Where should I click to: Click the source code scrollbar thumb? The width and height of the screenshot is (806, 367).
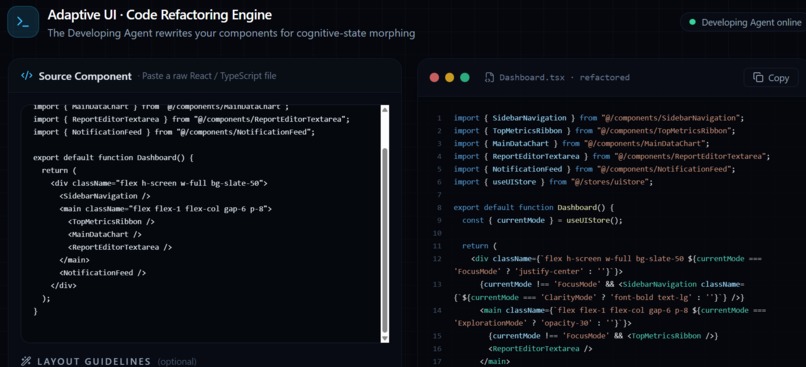click(x=385, y=241)
